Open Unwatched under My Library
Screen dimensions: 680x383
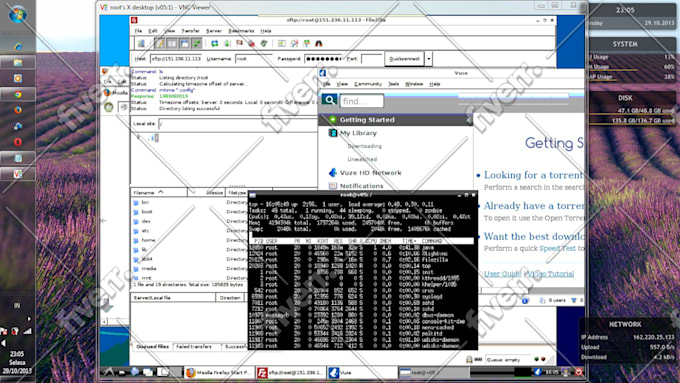(362, 159)
